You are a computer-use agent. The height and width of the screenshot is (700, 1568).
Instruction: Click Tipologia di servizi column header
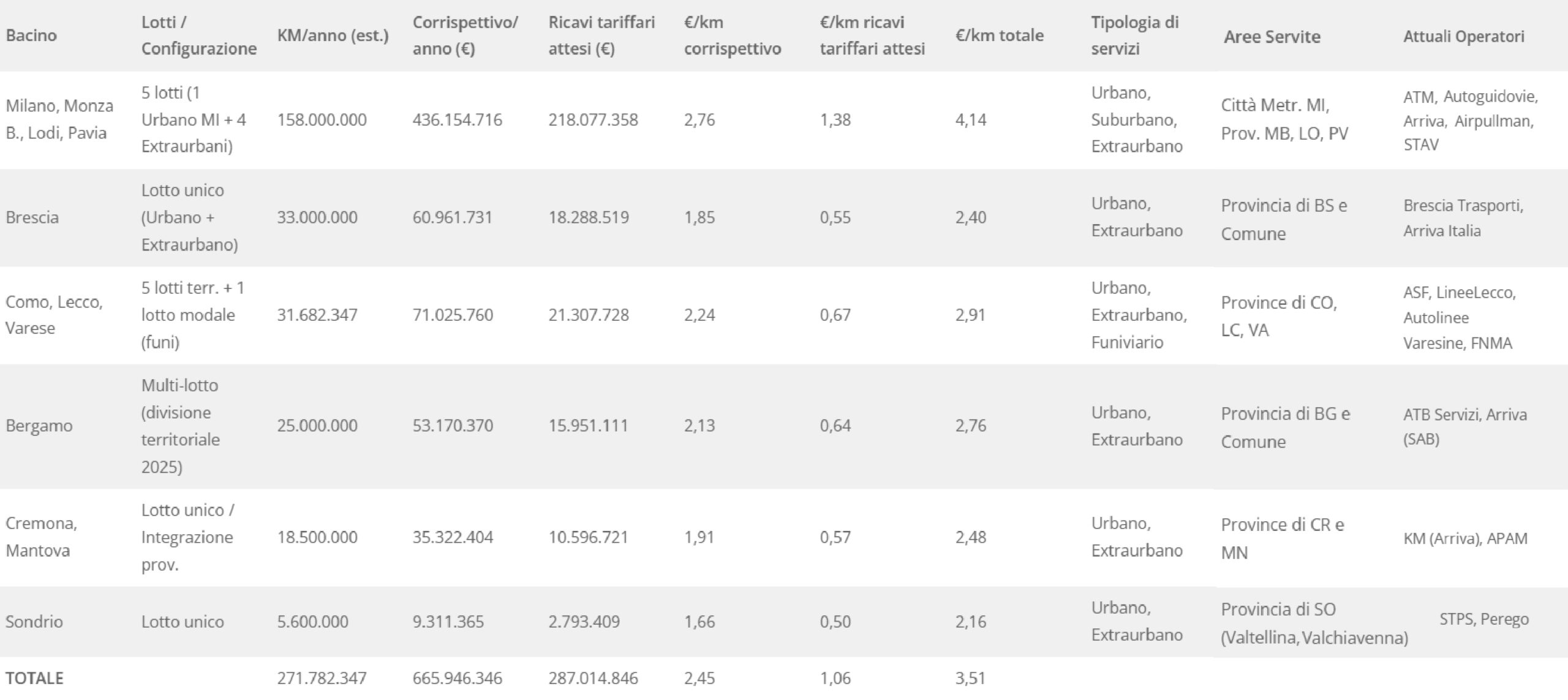[1134, 36]
